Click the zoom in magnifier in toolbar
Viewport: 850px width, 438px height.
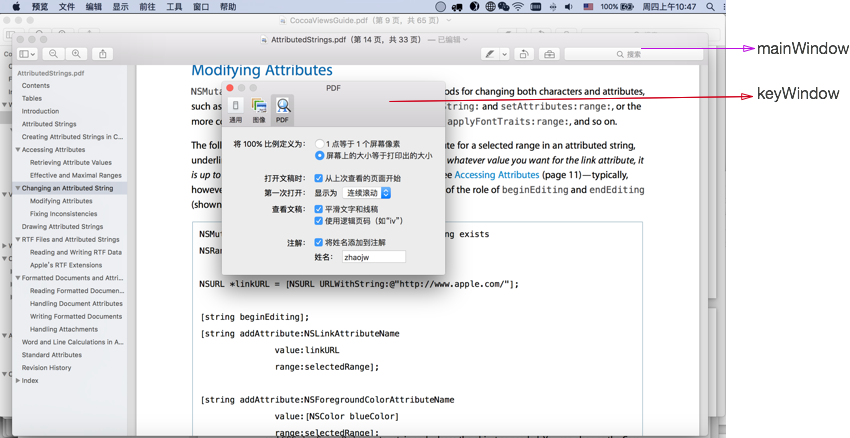(76, 54)
